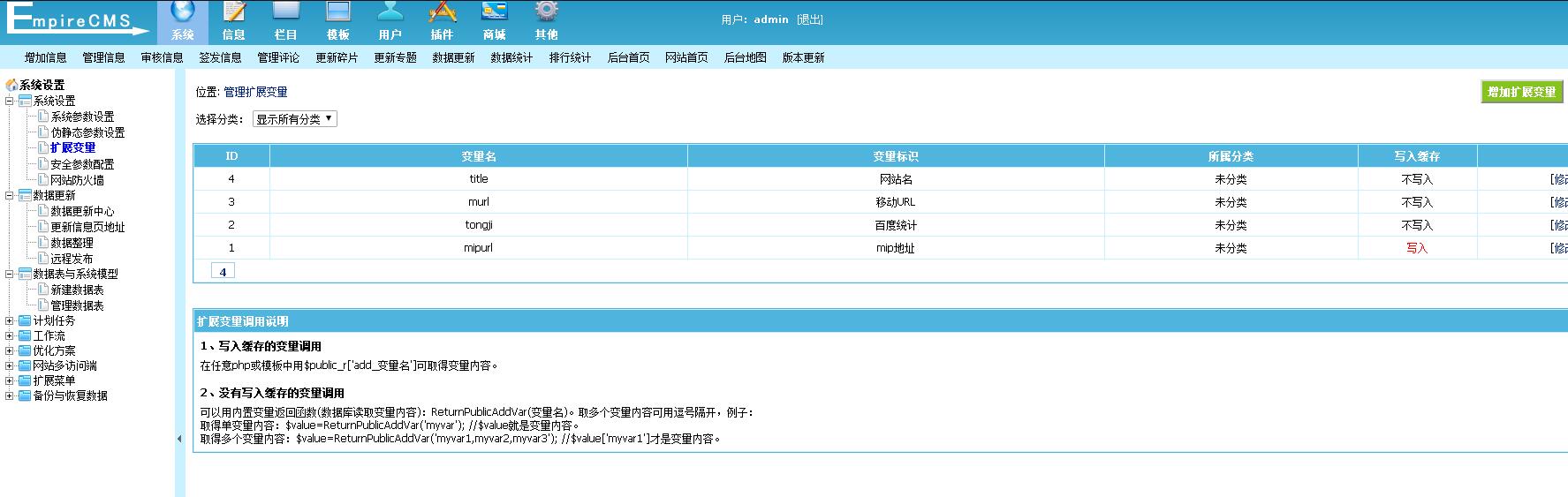Click page icon beside 系统参数设置
Viewport: 1568px width, 497px height.
(43, 117)
